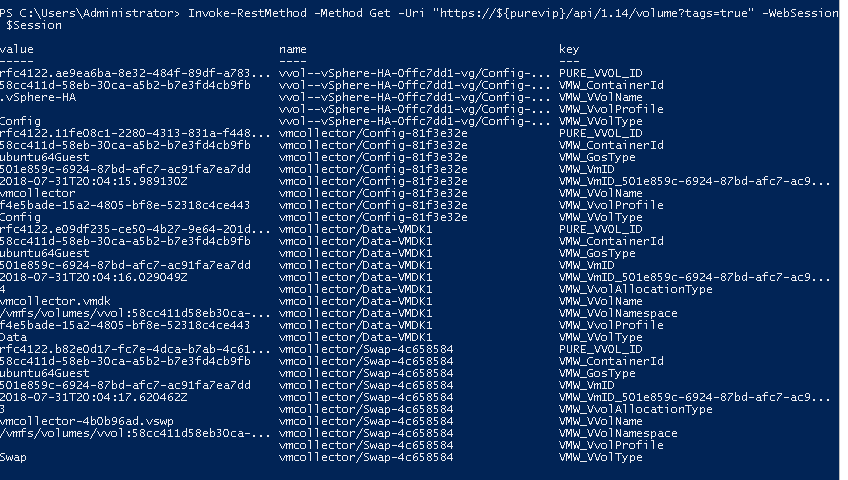Click the VMW_VVolNamespace key in Swap rows
The width and height of the screenshot is (848, 480).
click(x=618, y=434)
